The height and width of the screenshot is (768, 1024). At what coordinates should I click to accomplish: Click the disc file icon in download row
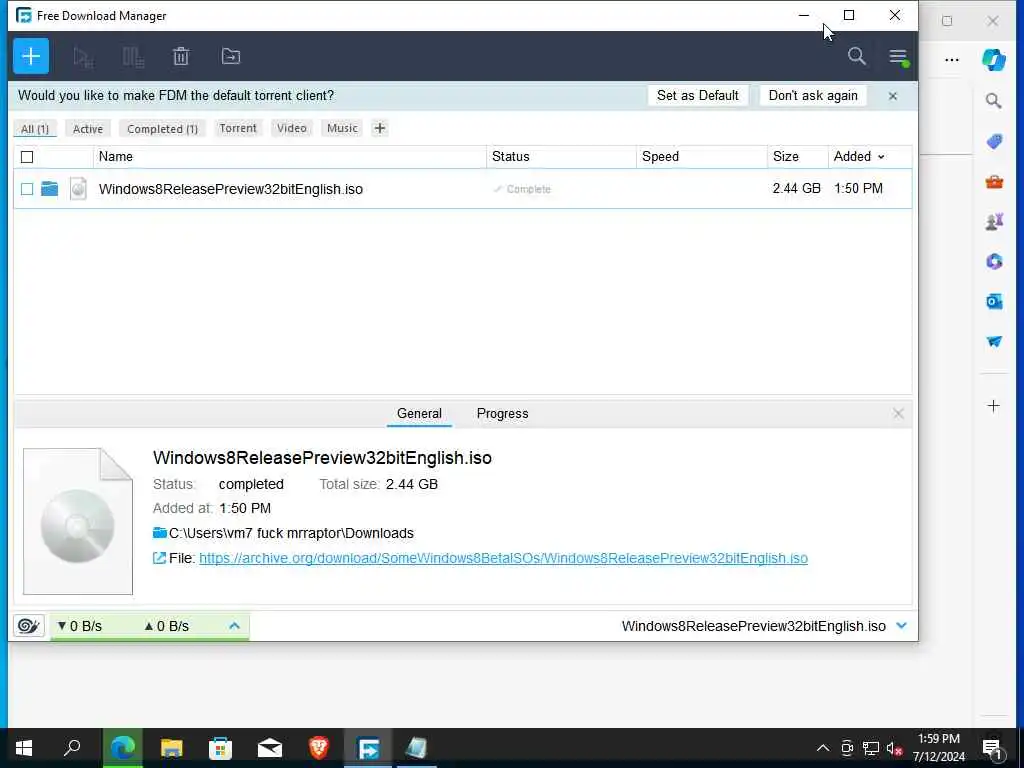78,189
